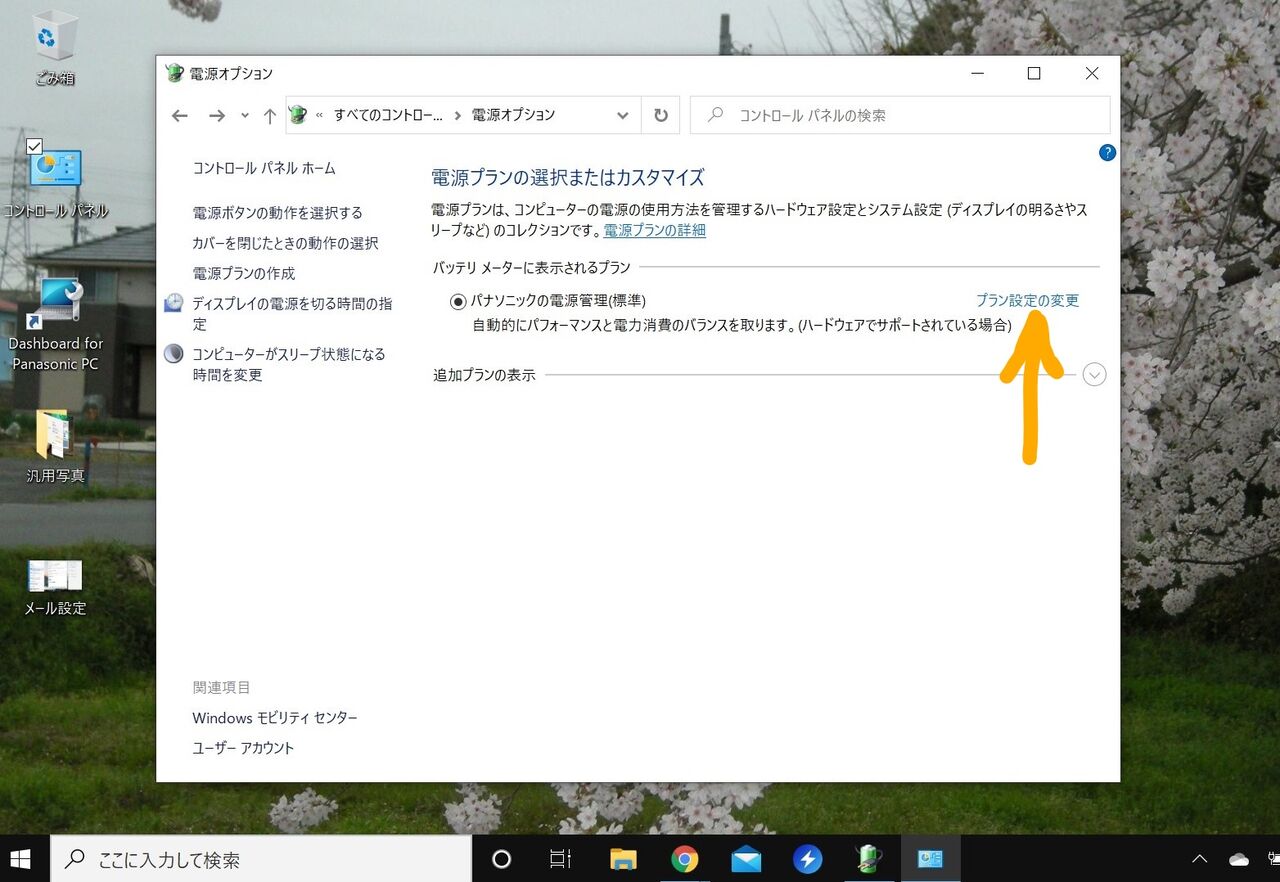Screen dimensions: 1280x882
Task: Maximize the 電源オプション window
Action: (1034, 73)
